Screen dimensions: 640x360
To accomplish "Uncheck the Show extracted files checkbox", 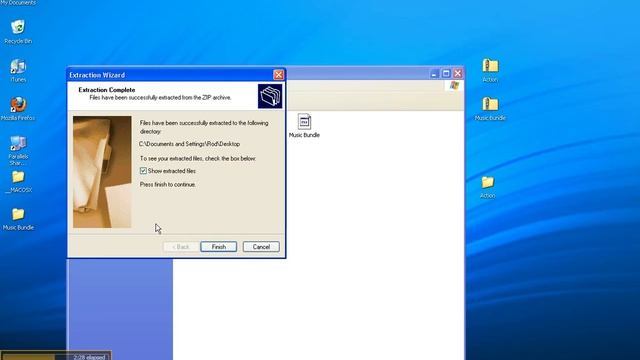I will 143,171.
